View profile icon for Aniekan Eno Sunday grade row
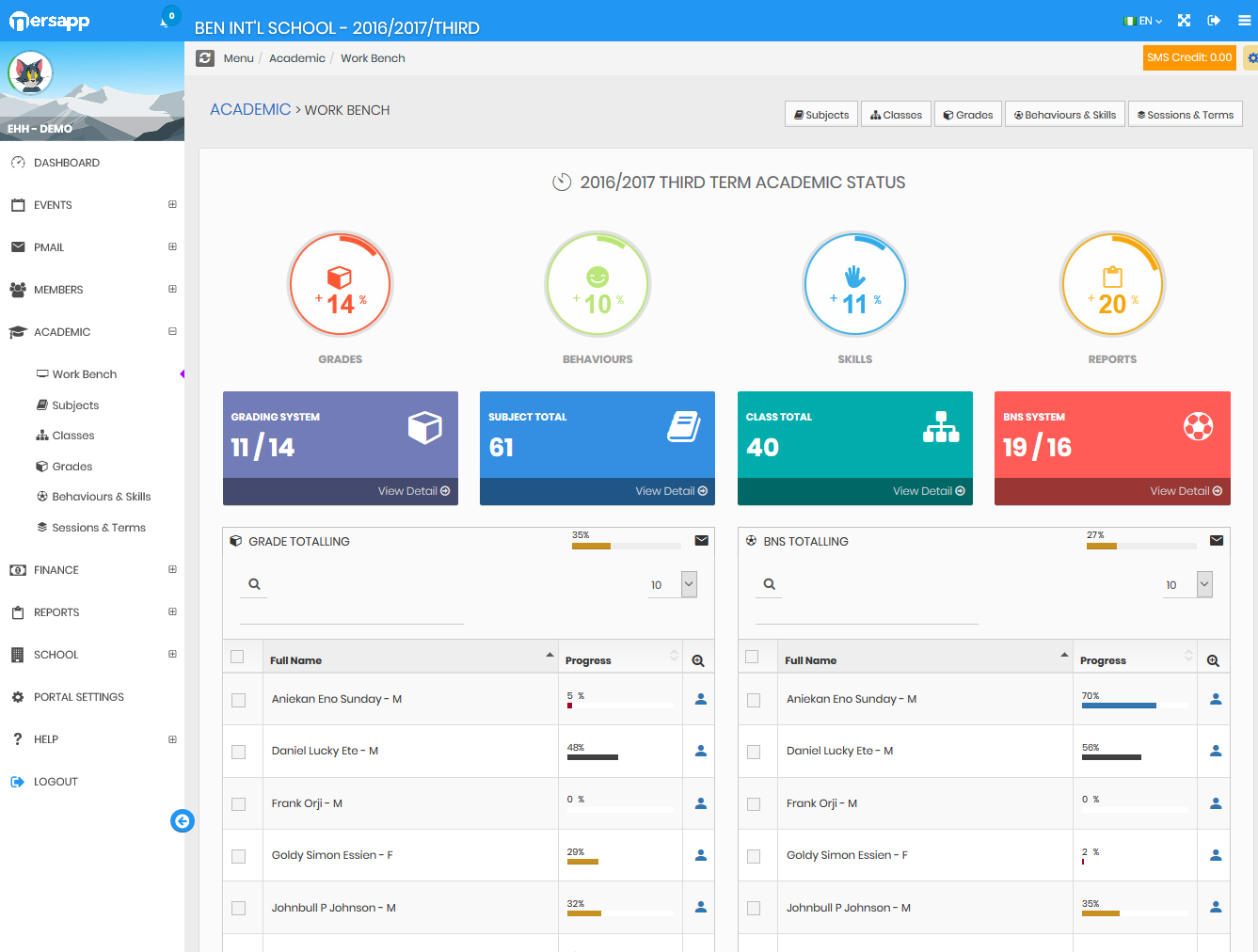 [700, 699]
